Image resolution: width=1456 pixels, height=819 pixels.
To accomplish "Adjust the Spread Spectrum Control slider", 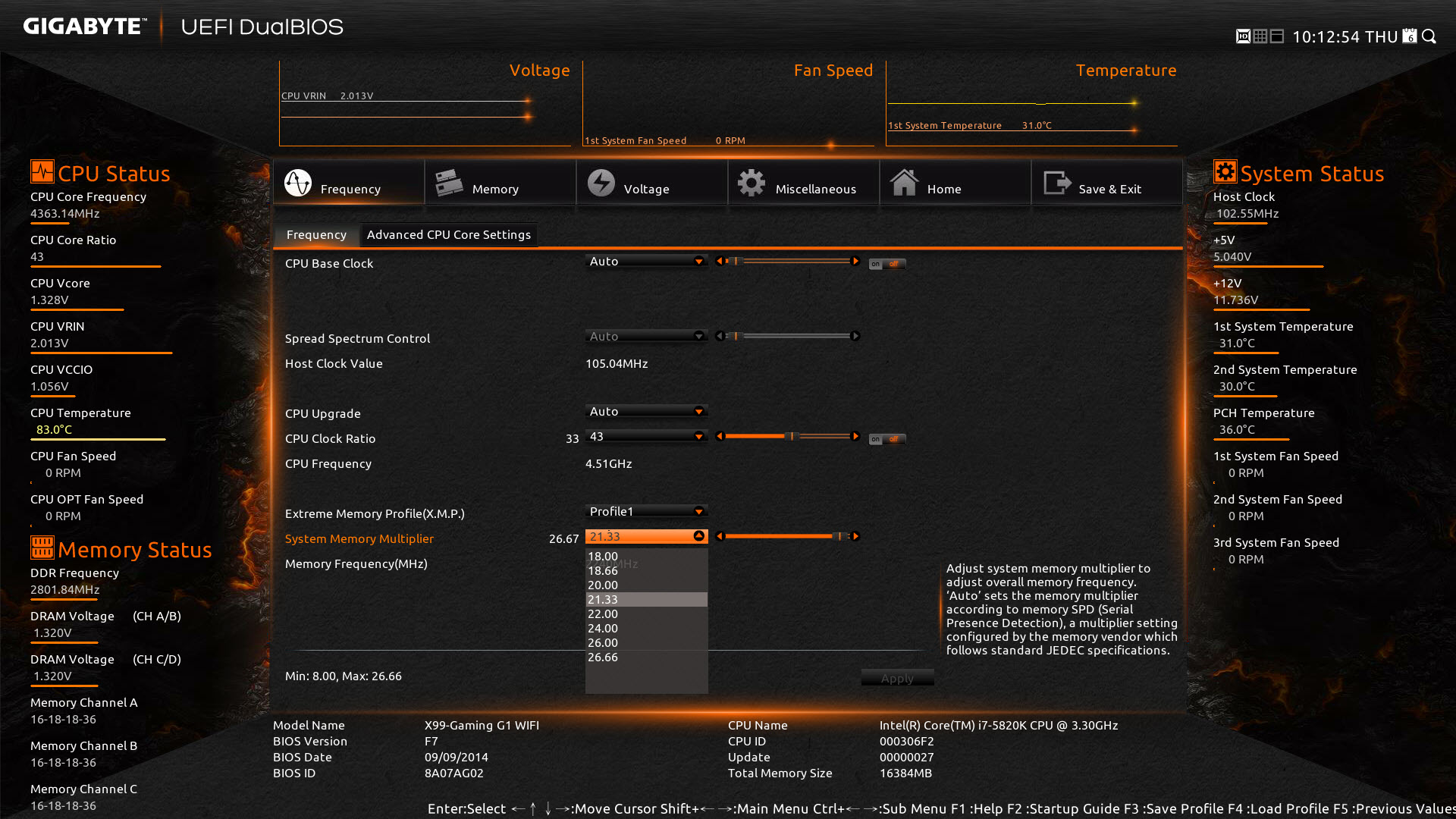I will pyautogui.click(x=787, y=336).
